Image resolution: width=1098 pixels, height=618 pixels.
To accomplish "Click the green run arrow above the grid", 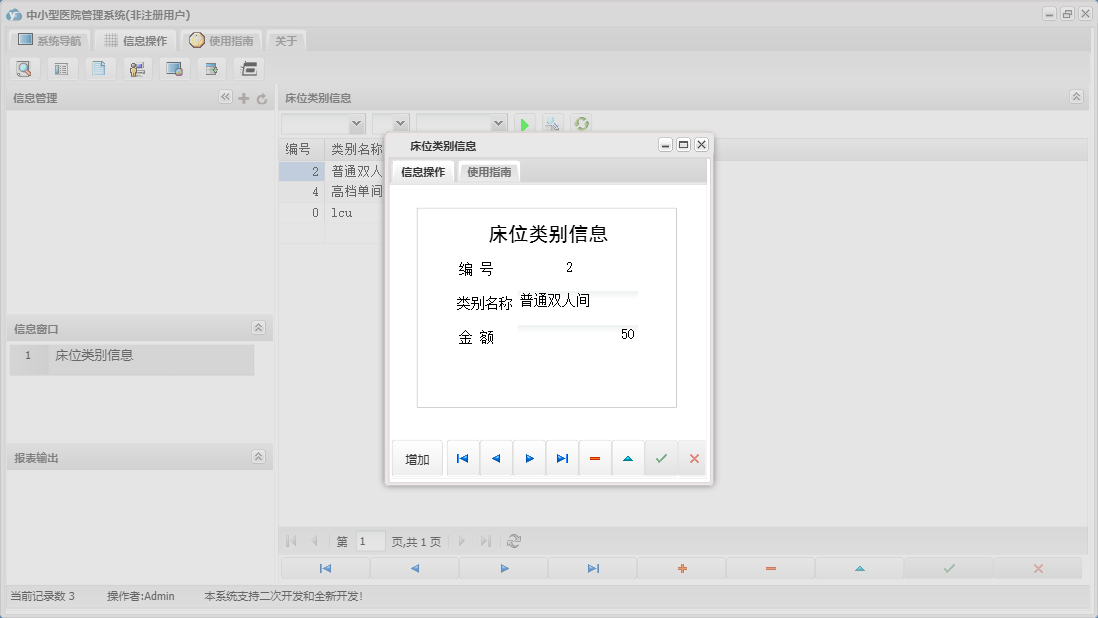I will coord(524,124).
